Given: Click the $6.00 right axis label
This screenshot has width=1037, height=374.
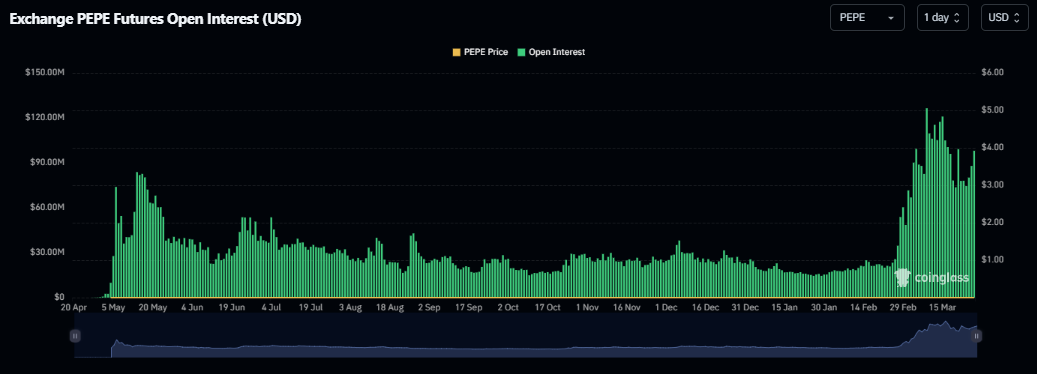Looking at the screenshot, I should (x=994, y=72).
